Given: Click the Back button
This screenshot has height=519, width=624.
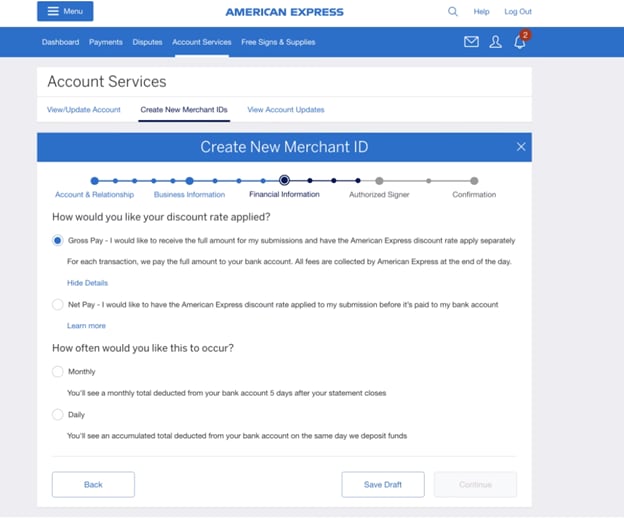Looking at the screenshot, I should [x=93, y=484].
